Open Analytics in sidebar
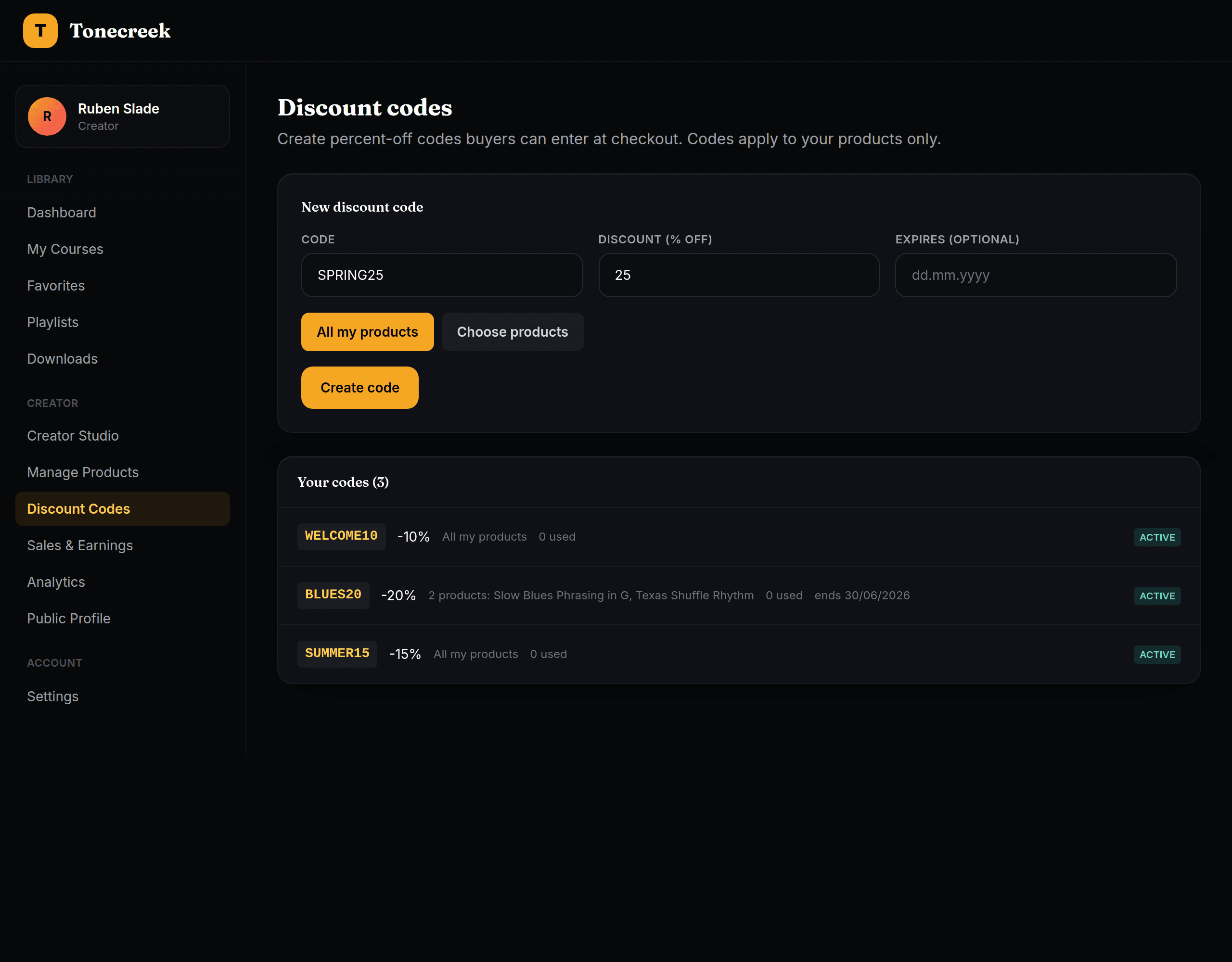The image size is (1232, 962). pos(122,582)
